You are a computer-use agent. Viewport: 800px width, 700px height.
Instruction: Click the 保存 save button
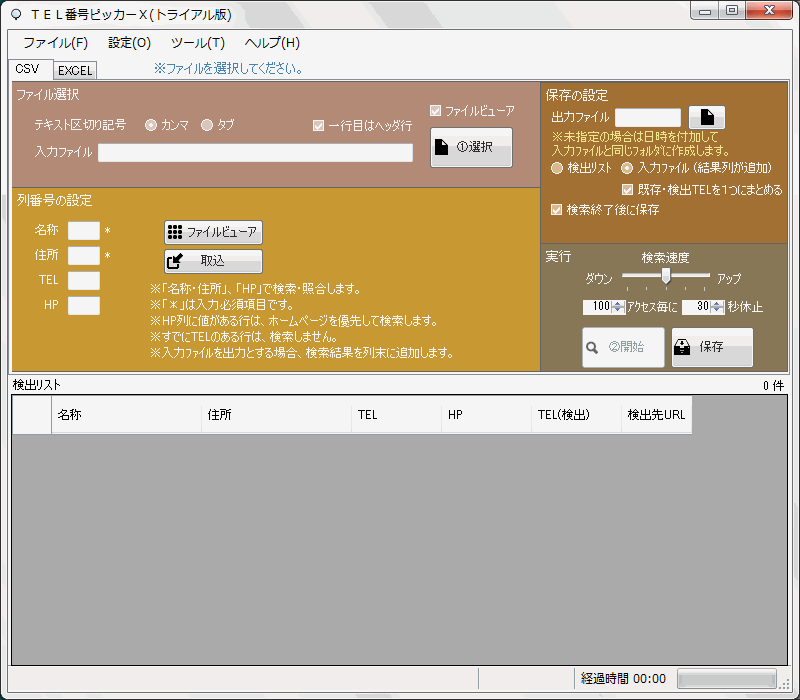coord(712,347)
